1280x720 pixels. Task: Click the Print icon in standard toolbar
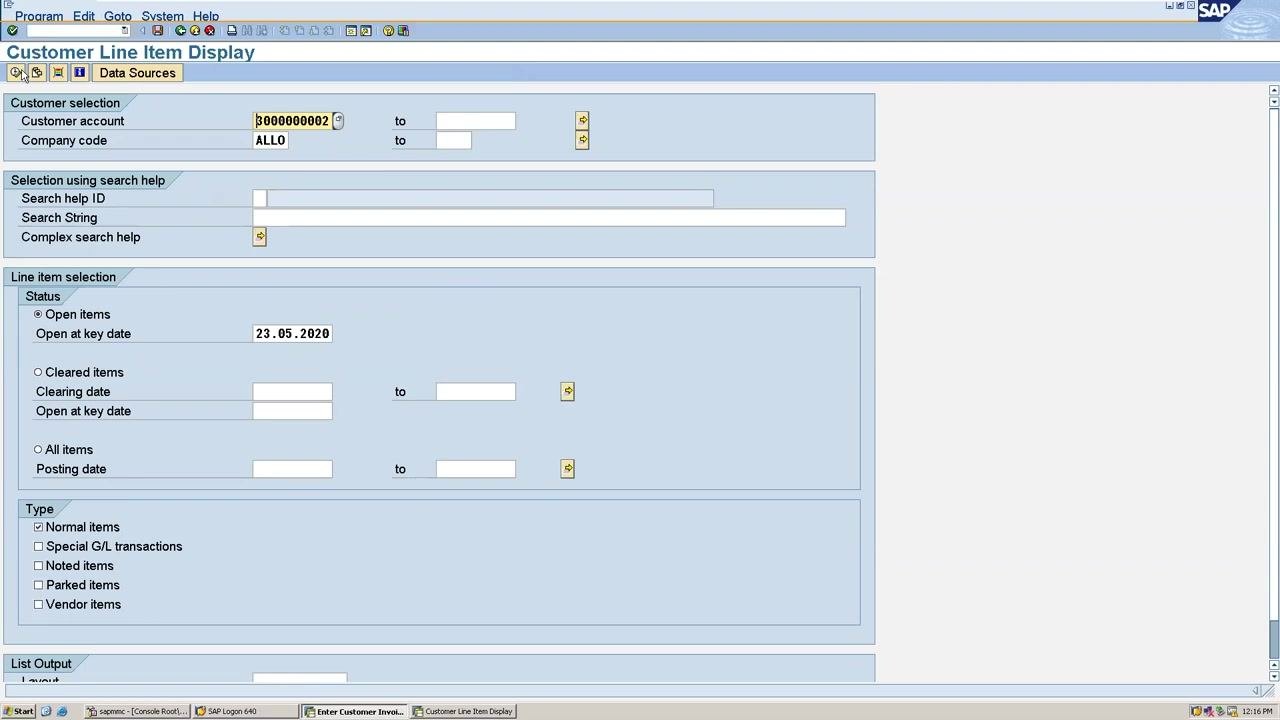pyautogui.click(x=232, y=31)
